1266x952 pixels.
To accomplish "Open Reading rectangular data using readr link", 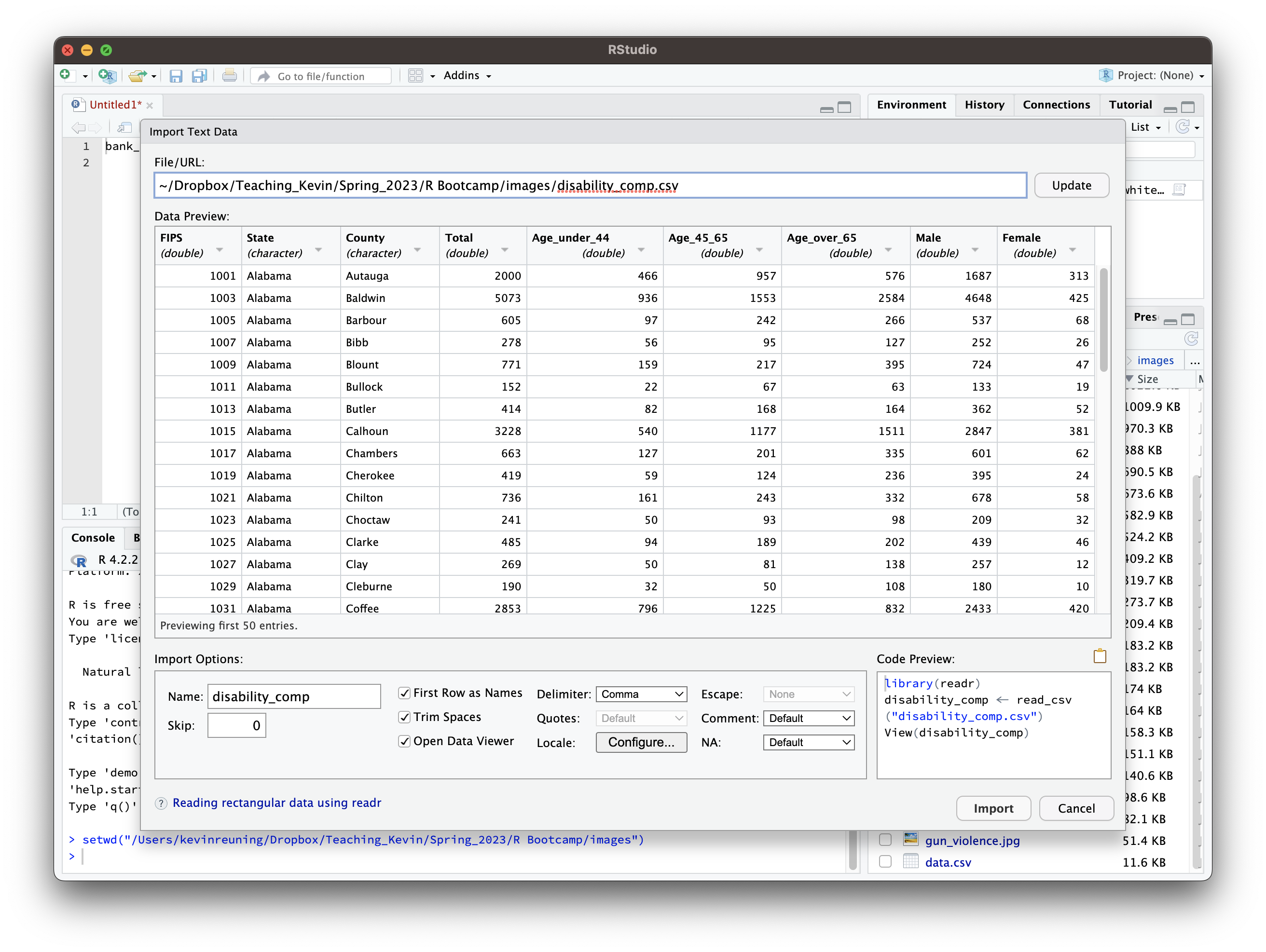I will [x=276, y=802].
